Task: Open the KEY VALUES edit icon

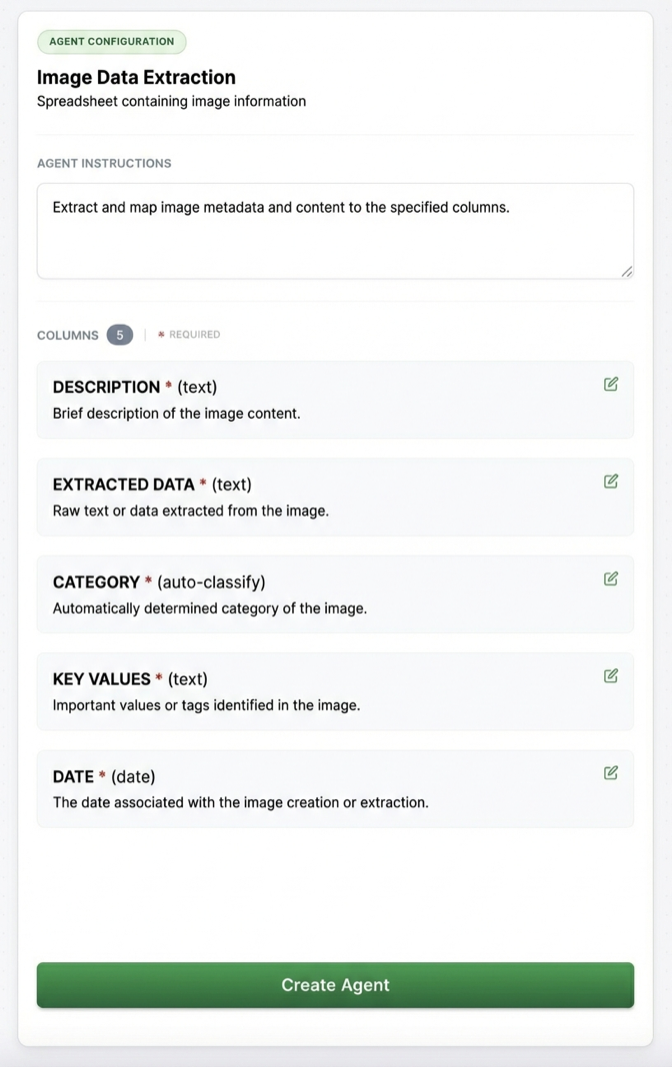Action: point(611,675)
